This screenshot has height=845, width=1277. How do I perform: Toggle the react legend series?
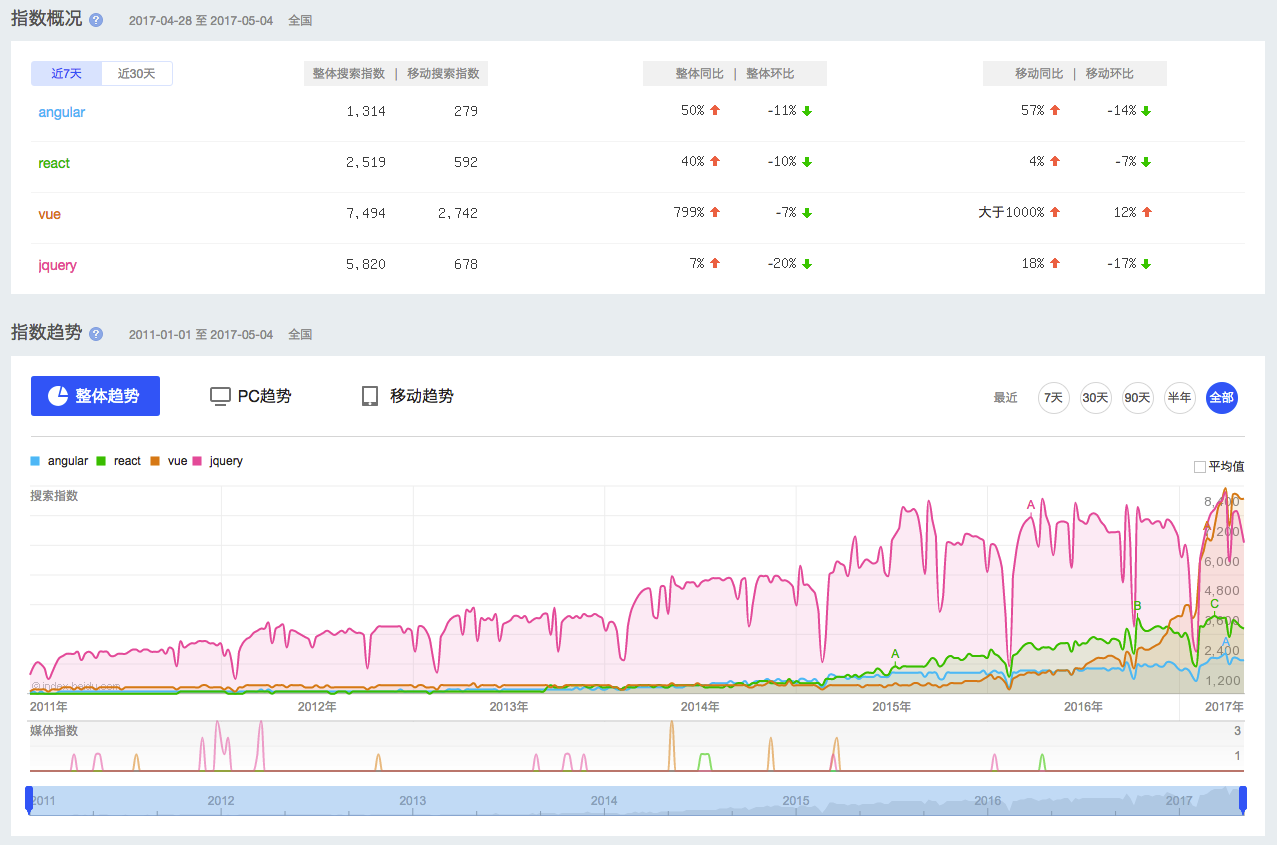[x=118, y=461]
